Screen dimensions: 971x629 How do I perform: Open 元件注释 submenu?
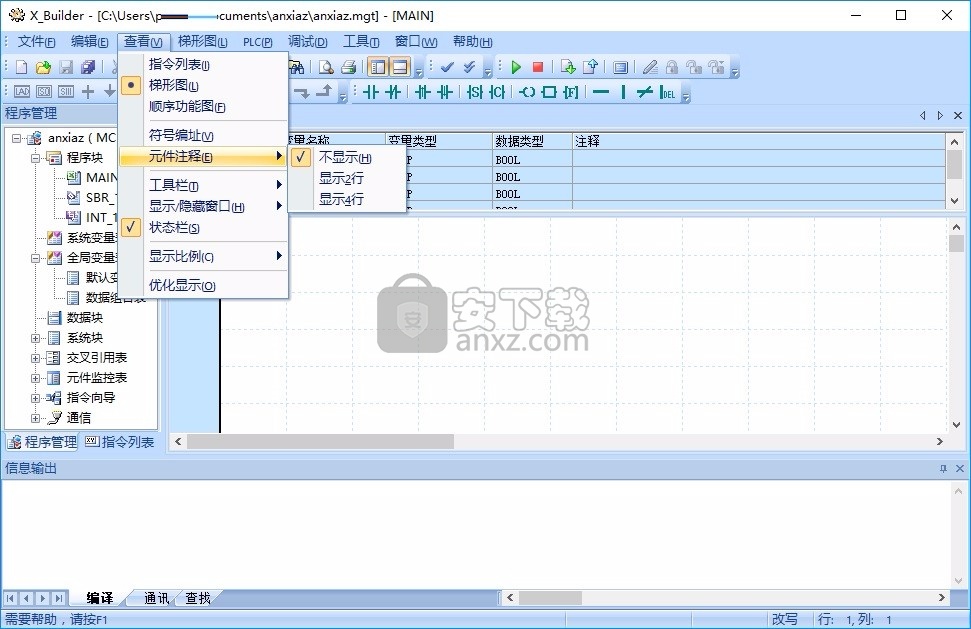(203, 157)
